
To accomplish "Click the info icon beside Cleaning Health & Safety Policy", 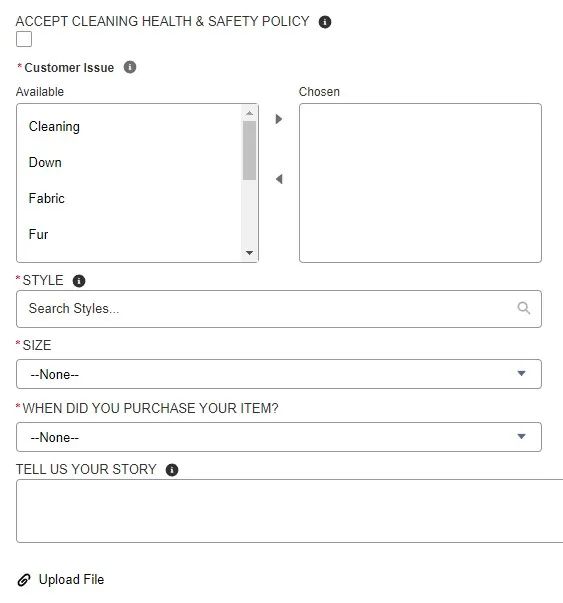I will (x=325, y=22).
